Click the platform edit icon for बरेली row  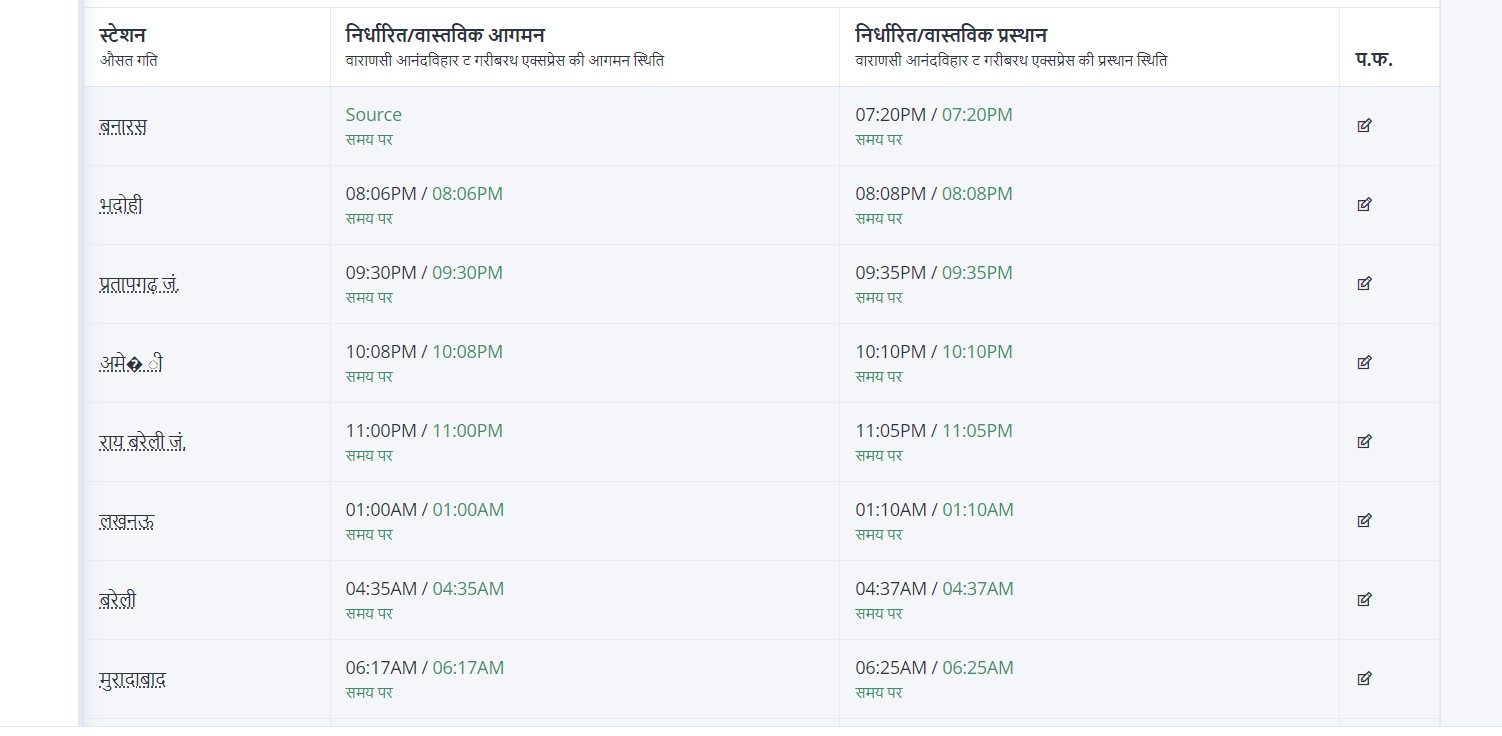click(x=1364, y=600)
